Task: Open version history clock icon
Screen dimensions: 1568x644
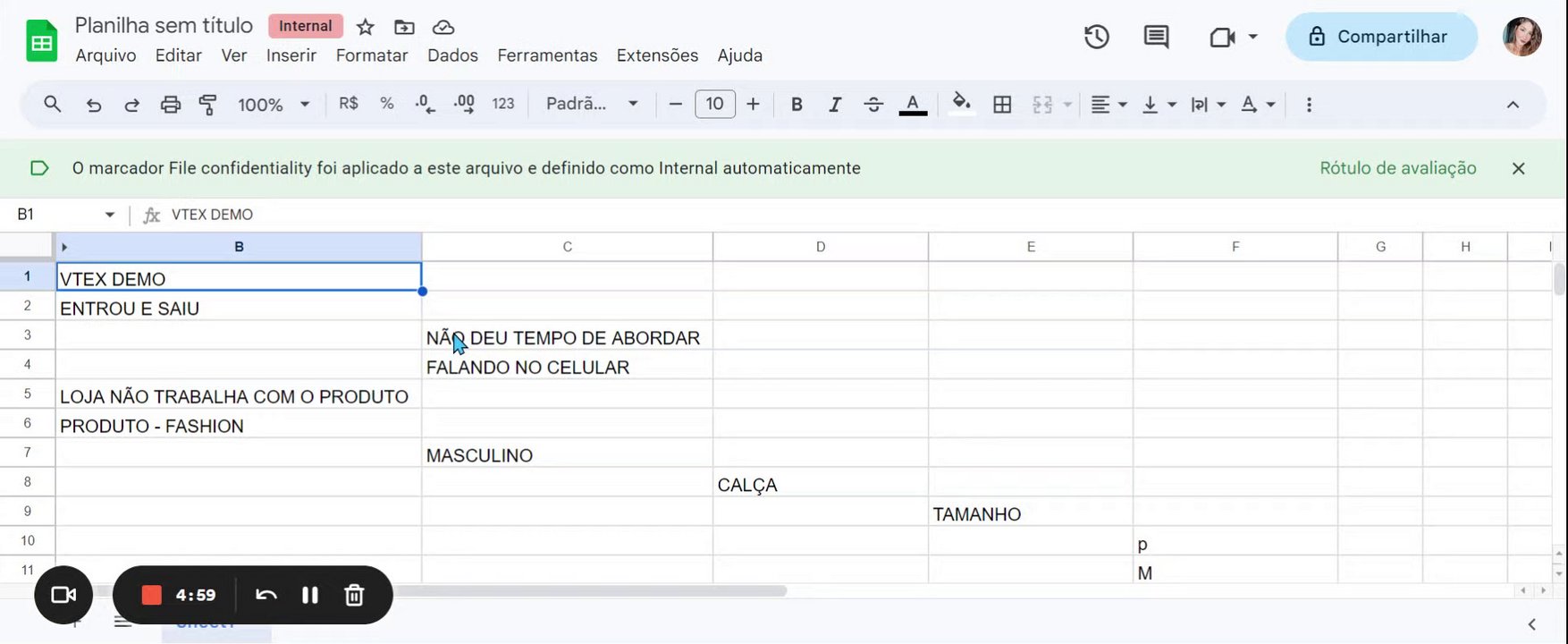Action: [1096, 37]
